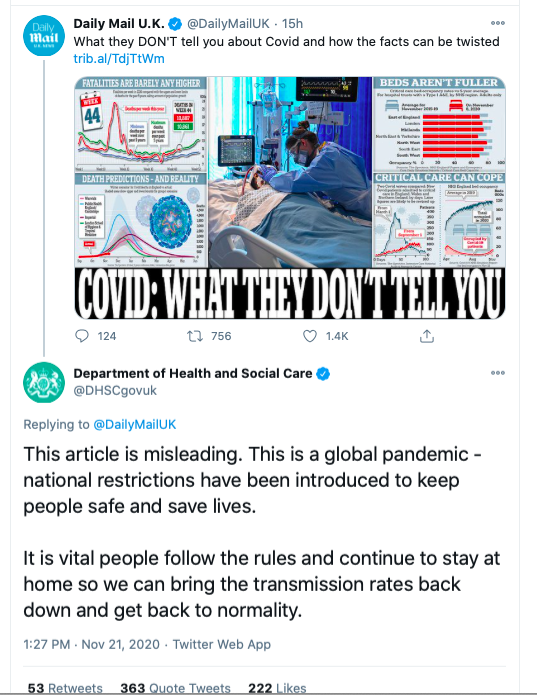View the 363 Quote Tweets list
Image resolution: width=537 pixels, height=695 pixels.
pos(175,688)
